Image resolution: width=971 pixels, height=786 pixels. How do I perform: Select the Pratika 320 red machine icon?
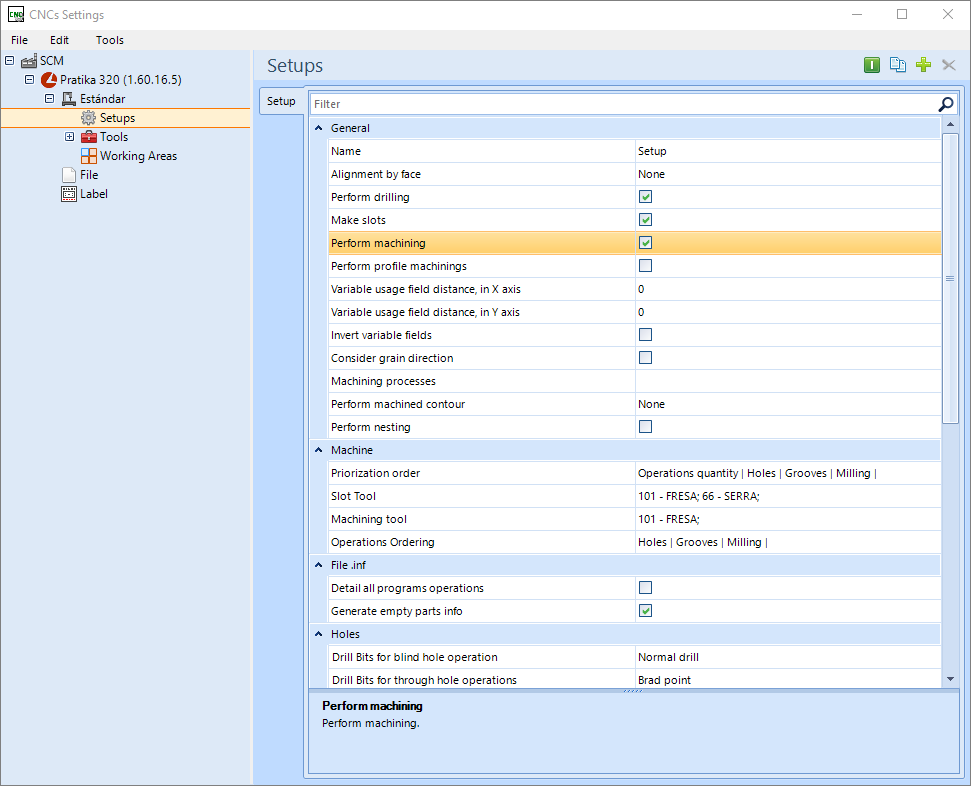(49, 80)
